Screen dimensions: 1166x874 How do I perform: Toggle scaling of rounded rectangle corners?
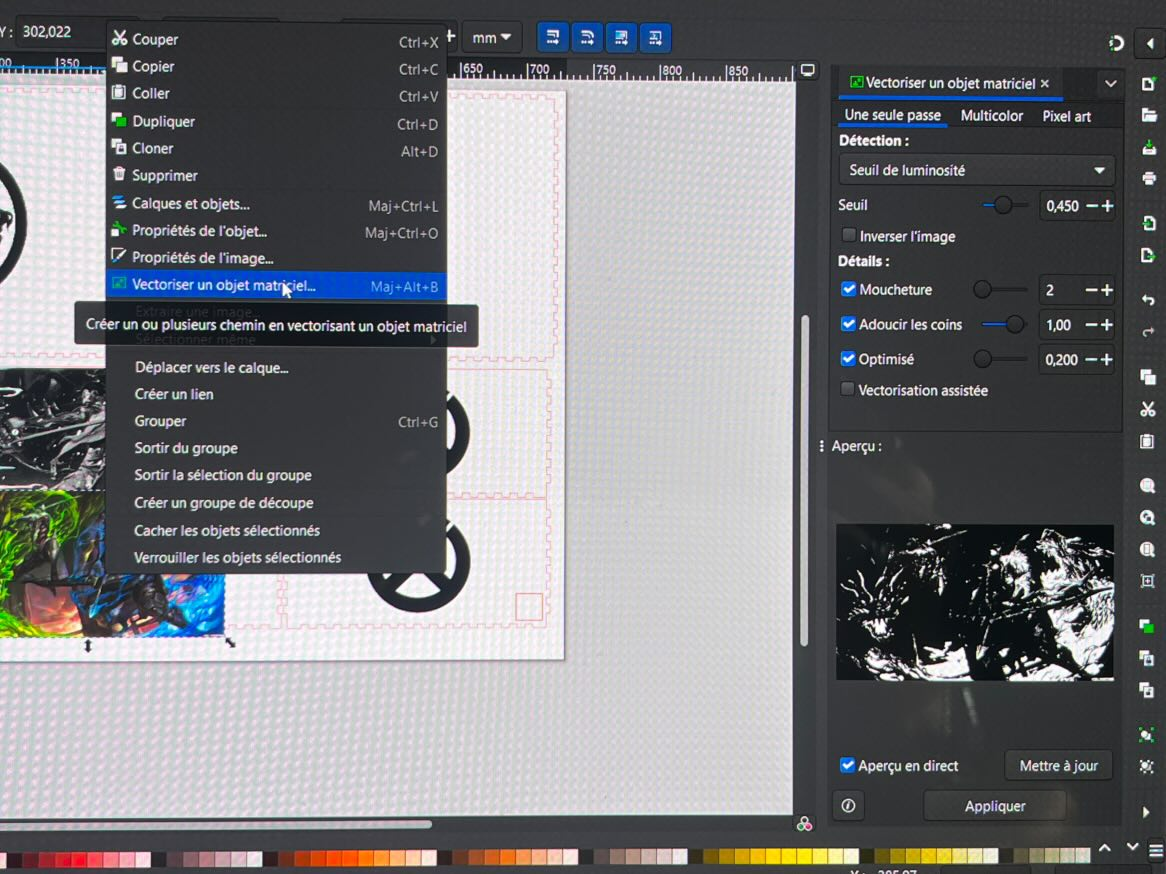coord(587,37)
